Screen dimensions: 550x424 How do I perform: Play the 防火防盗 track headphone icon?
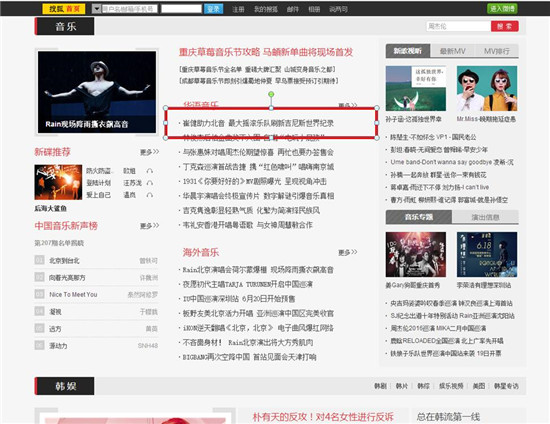pos(150,171)
